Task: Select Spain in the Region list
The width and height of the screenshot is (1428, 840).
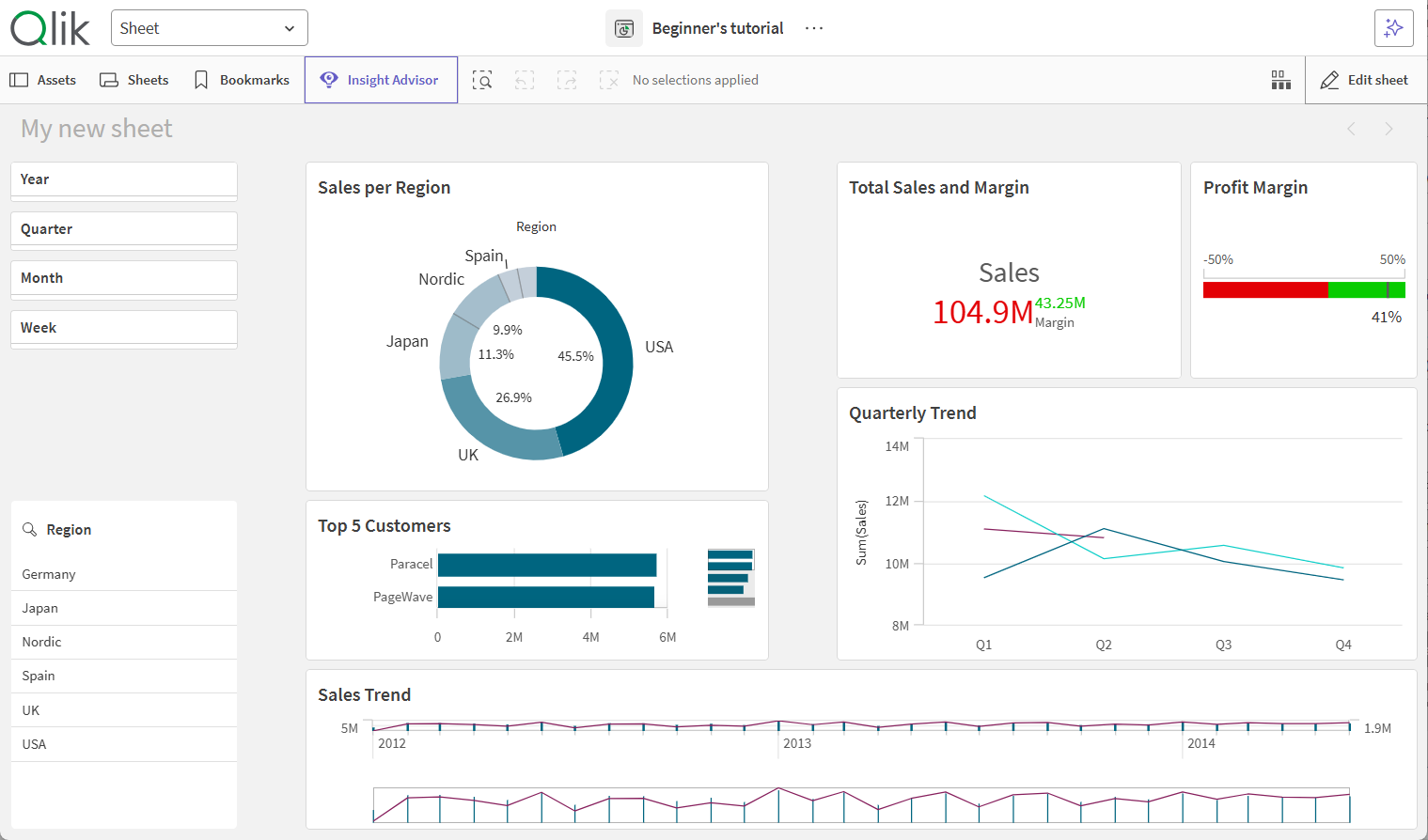Action: point(124,676)
